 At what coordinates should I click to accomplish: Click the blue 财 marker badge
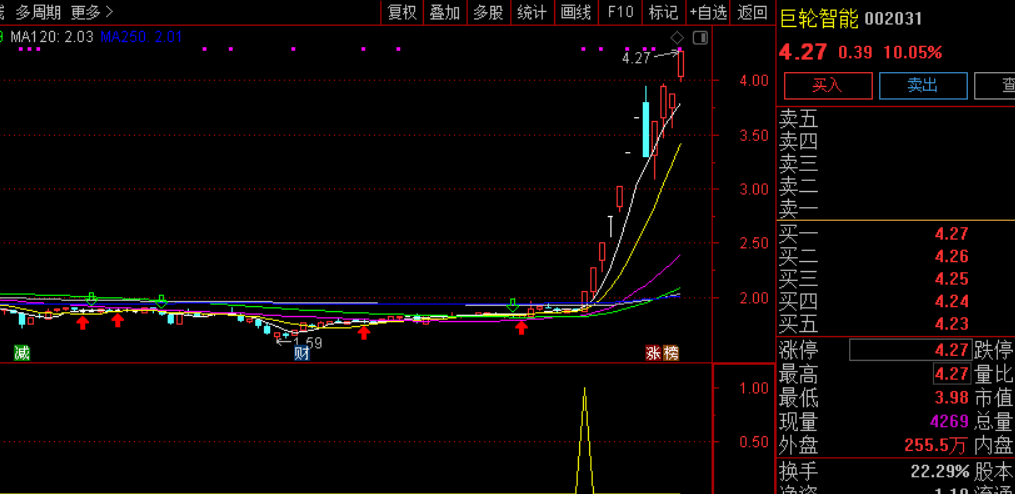(302, 353)
